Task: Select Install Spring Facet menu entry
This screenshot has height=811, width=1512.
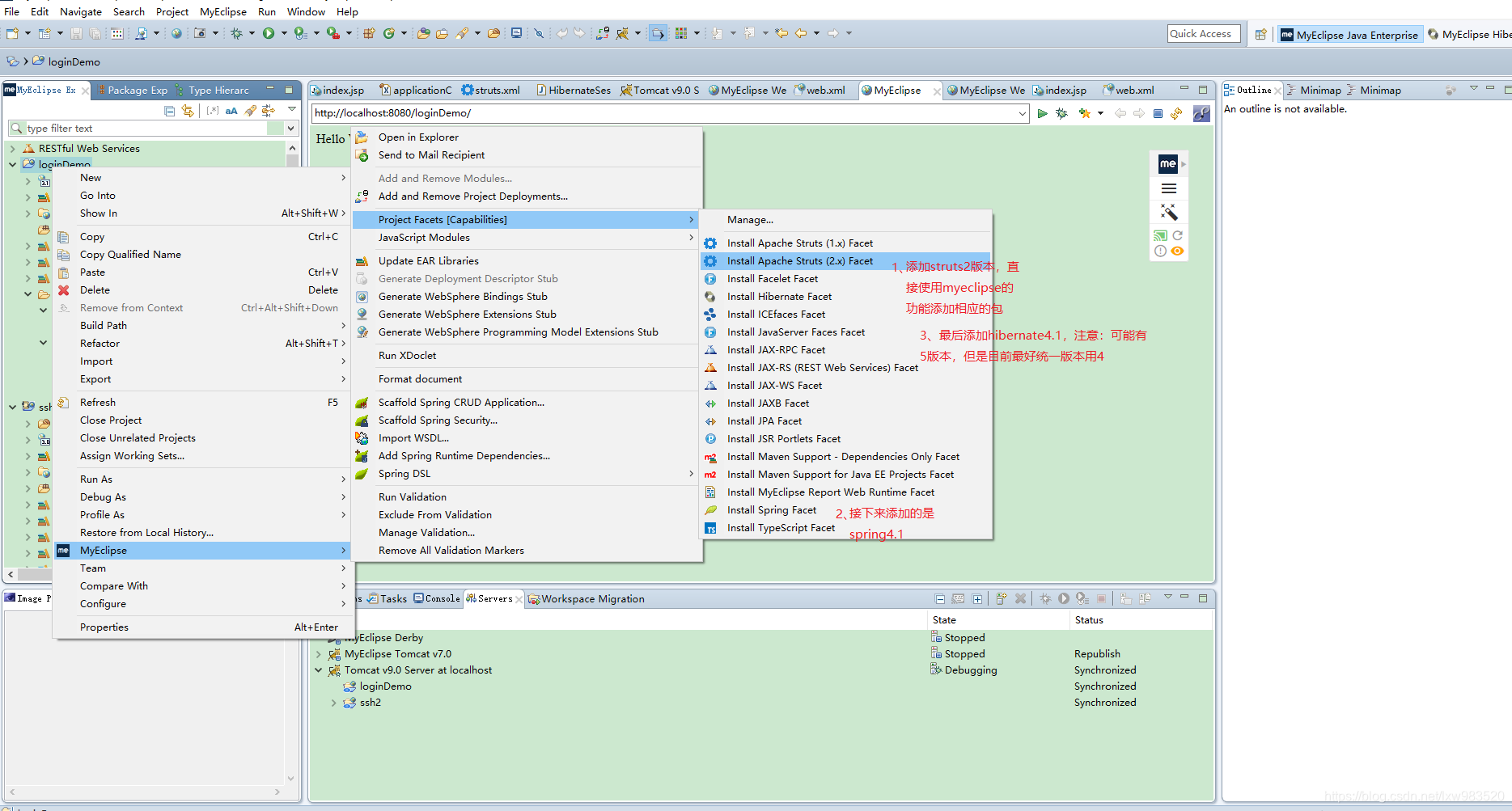Action: (845, 510)
